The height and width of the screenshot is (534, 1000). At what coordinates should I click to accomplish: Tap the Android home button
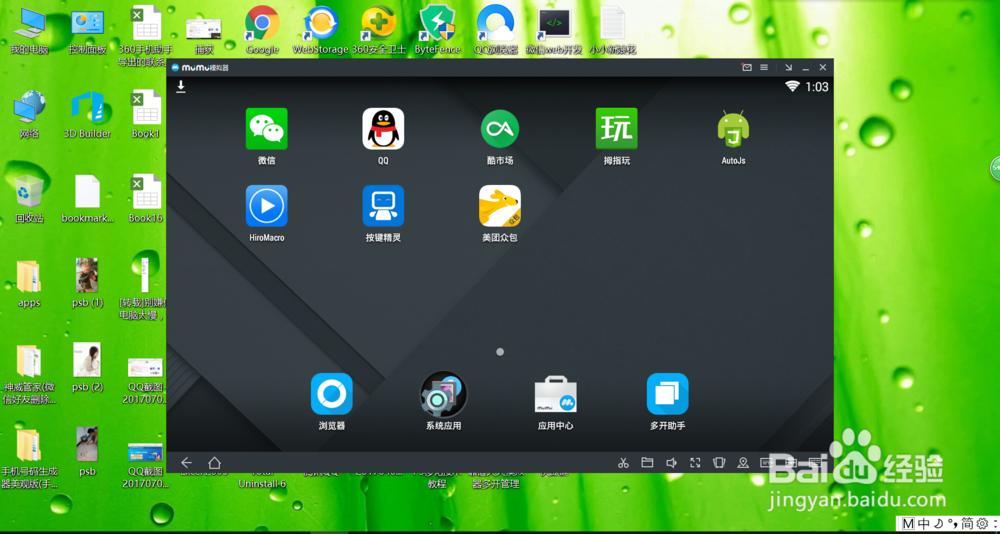(214, 463)
